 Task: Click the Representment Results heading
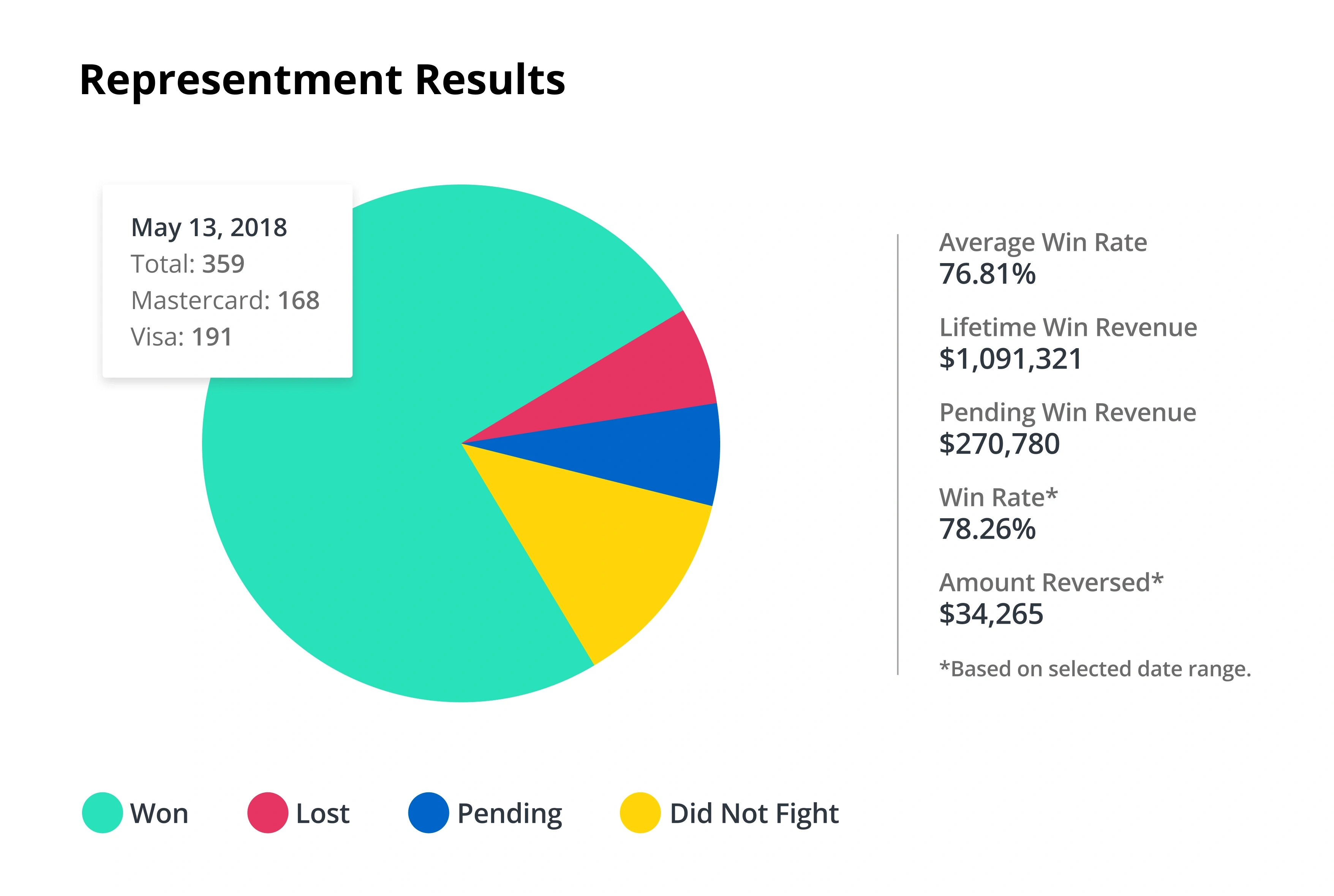(322, 80)
